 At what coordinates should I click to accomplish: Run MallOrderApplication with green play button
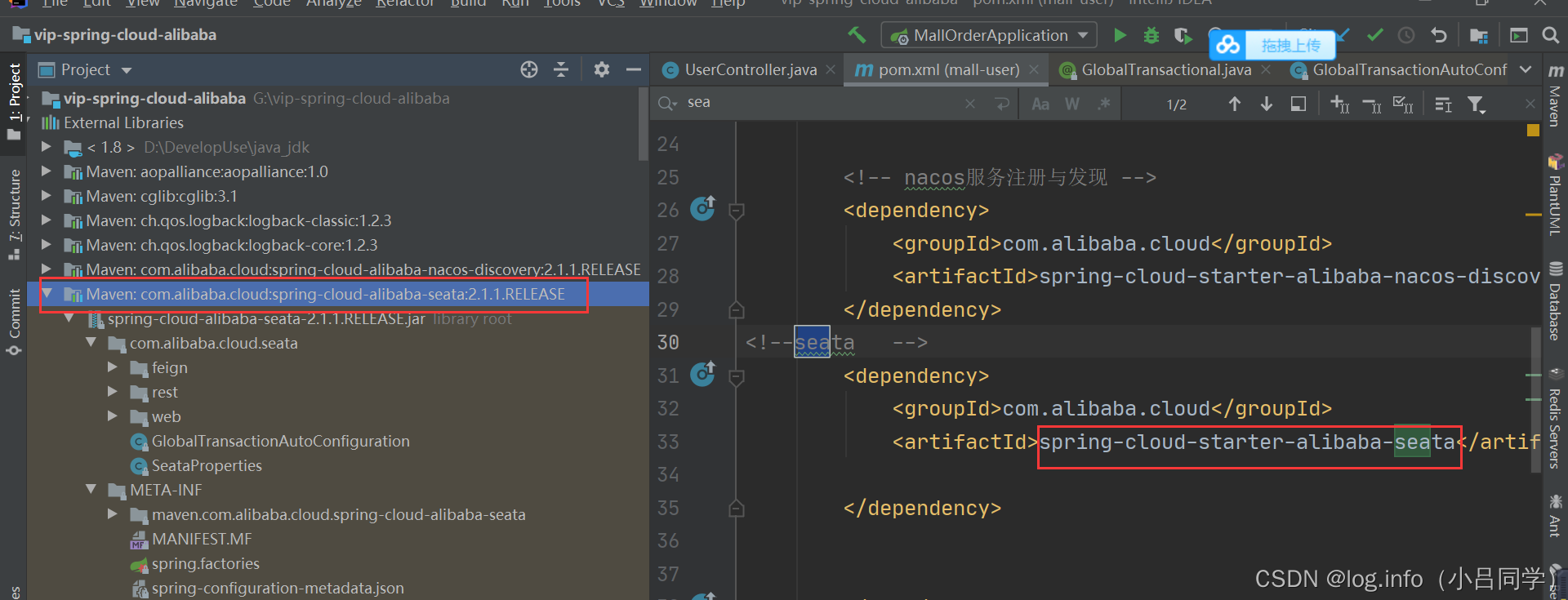(x=1120, y=35)
